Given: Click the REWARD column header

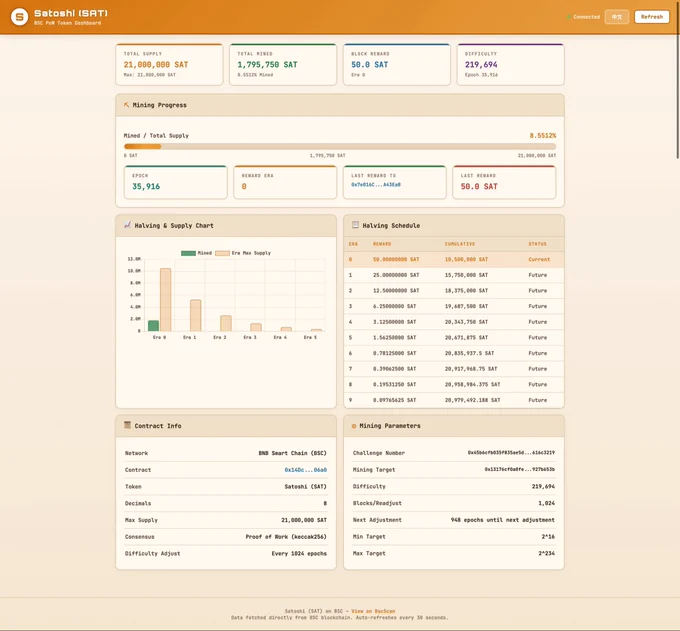Looking at the screenshot, I should (382, 244).
